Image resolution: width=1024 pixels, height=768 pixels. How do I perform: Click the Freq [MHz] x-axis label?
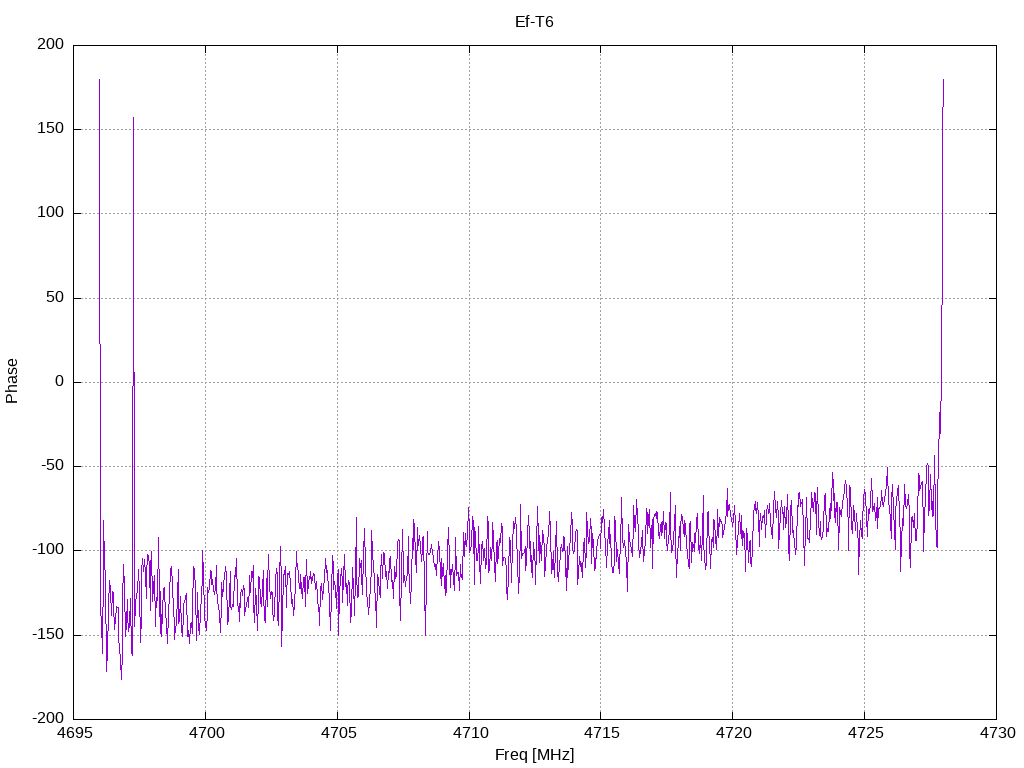[x=534, y=755]
